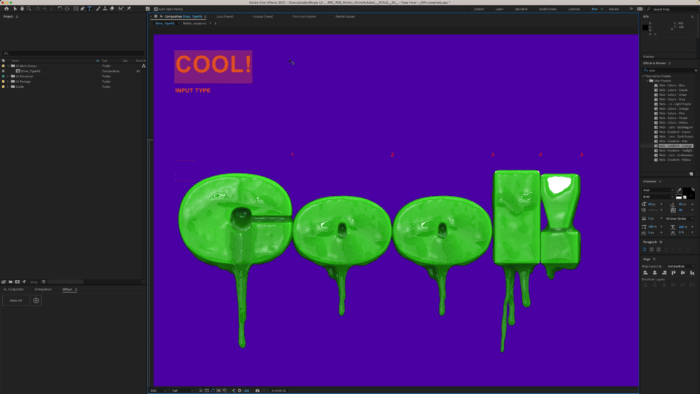Click the fill color swatch in Character panel
The width and height of the screenshot is (700, 394).
(x=688, y=191)
